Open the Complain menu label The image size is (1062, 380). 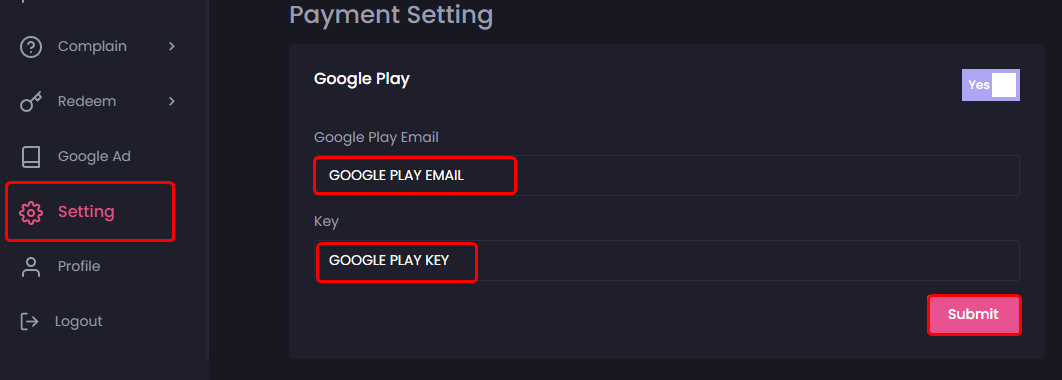92,46
